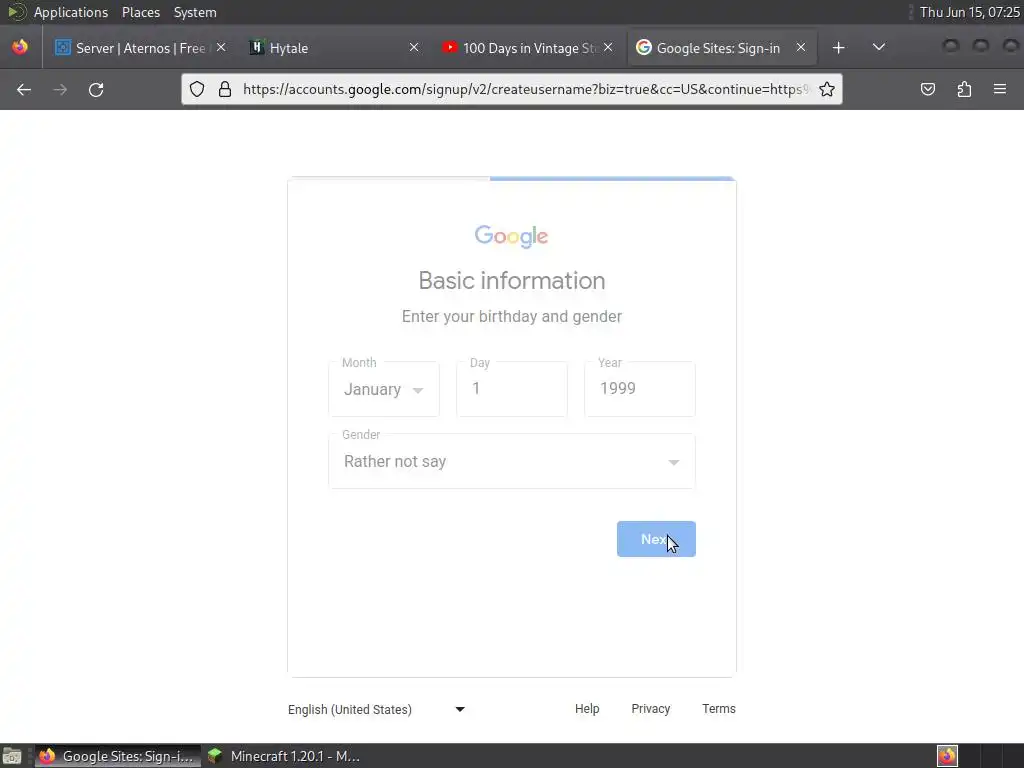
Task: Open the Privacy link
Action: [650, 709]
